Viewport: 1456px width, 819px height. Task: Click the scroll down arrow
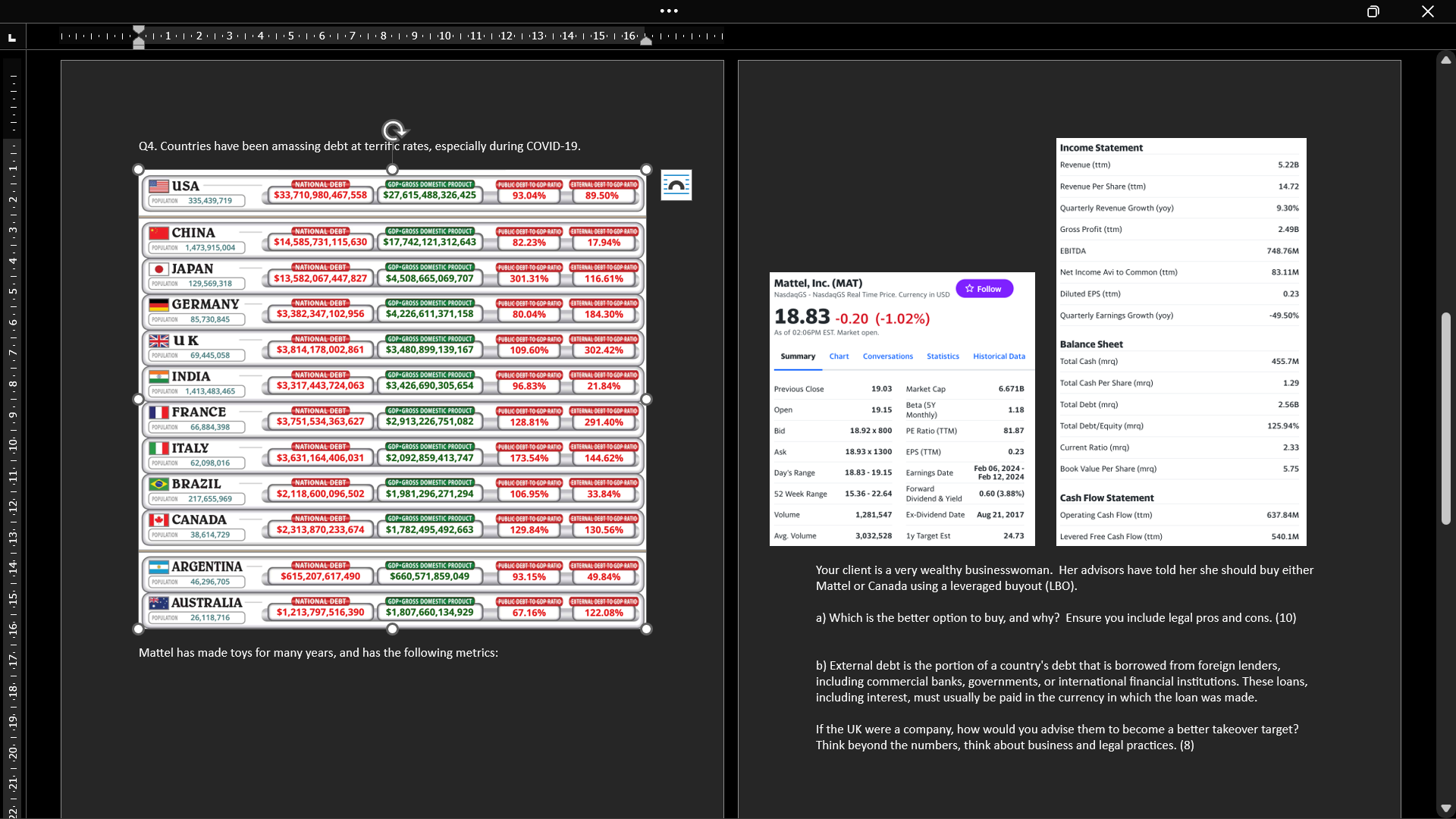click(1446, 808)
